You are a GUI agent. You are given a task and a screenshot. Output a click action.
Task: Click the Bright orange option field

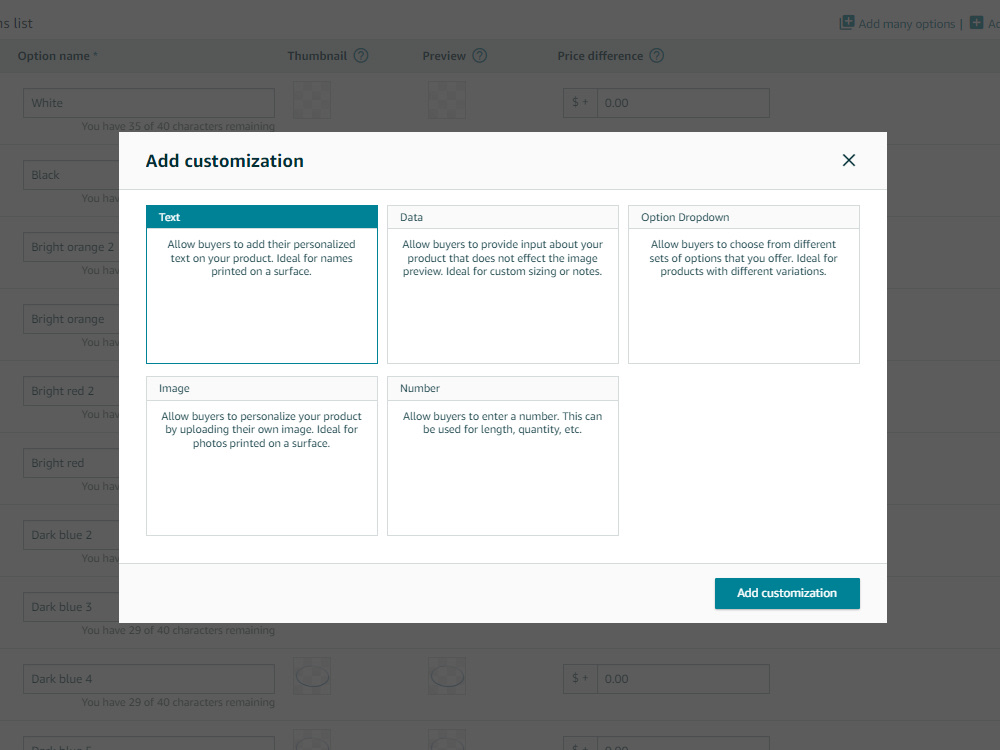coord(71,319)
